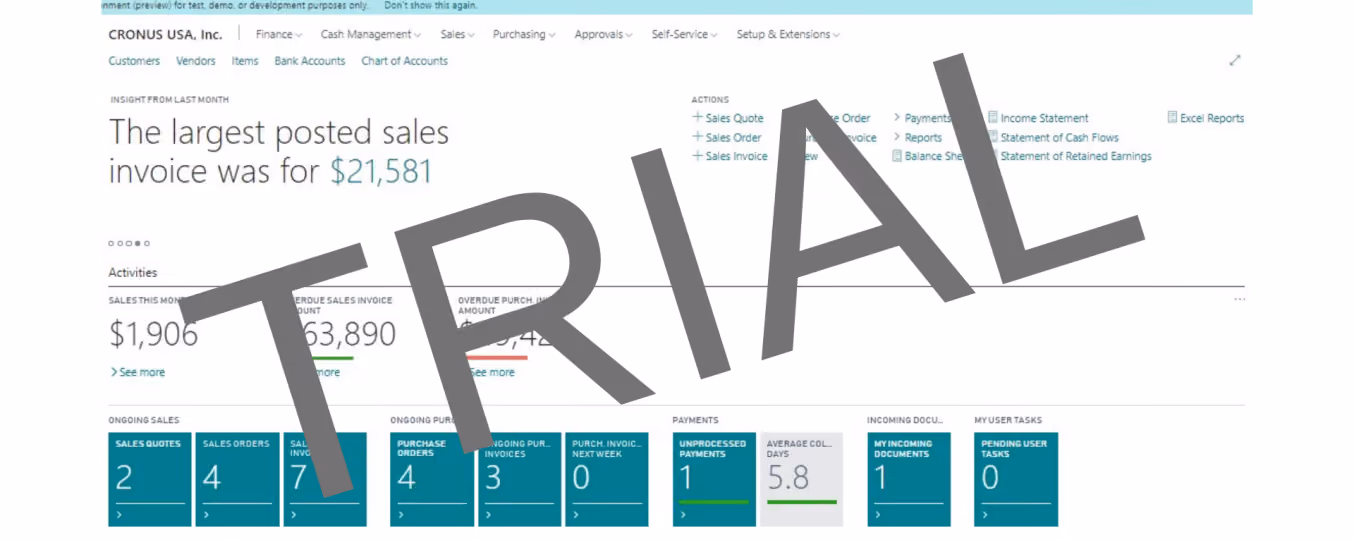
Task: Click the largest posted sales invoice headline
Action: (279, 152)
